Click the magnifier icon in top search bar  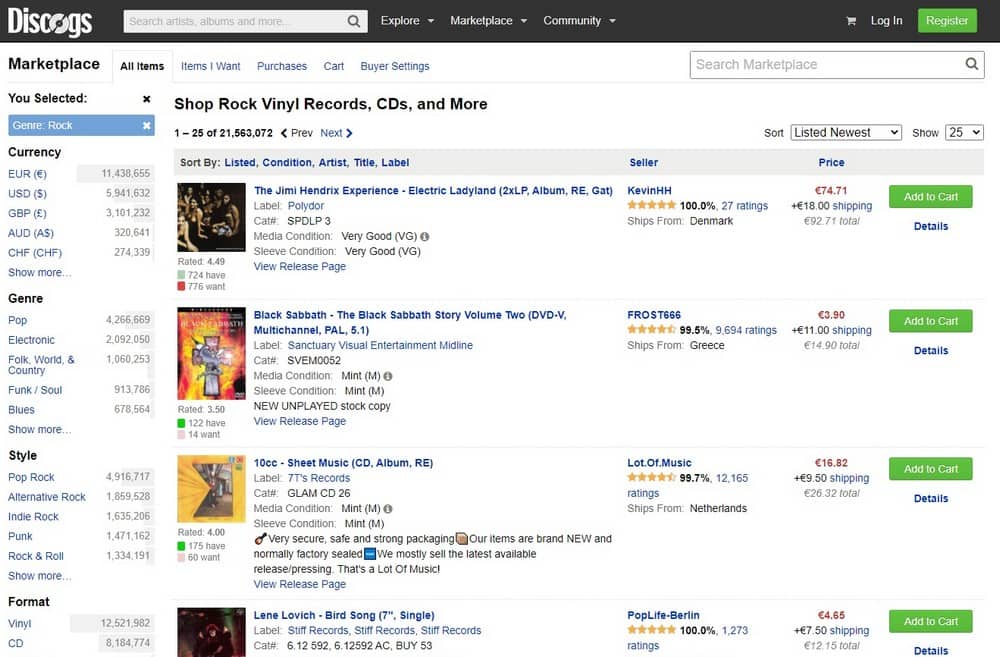pyautogui.click(x=354, y=21)
